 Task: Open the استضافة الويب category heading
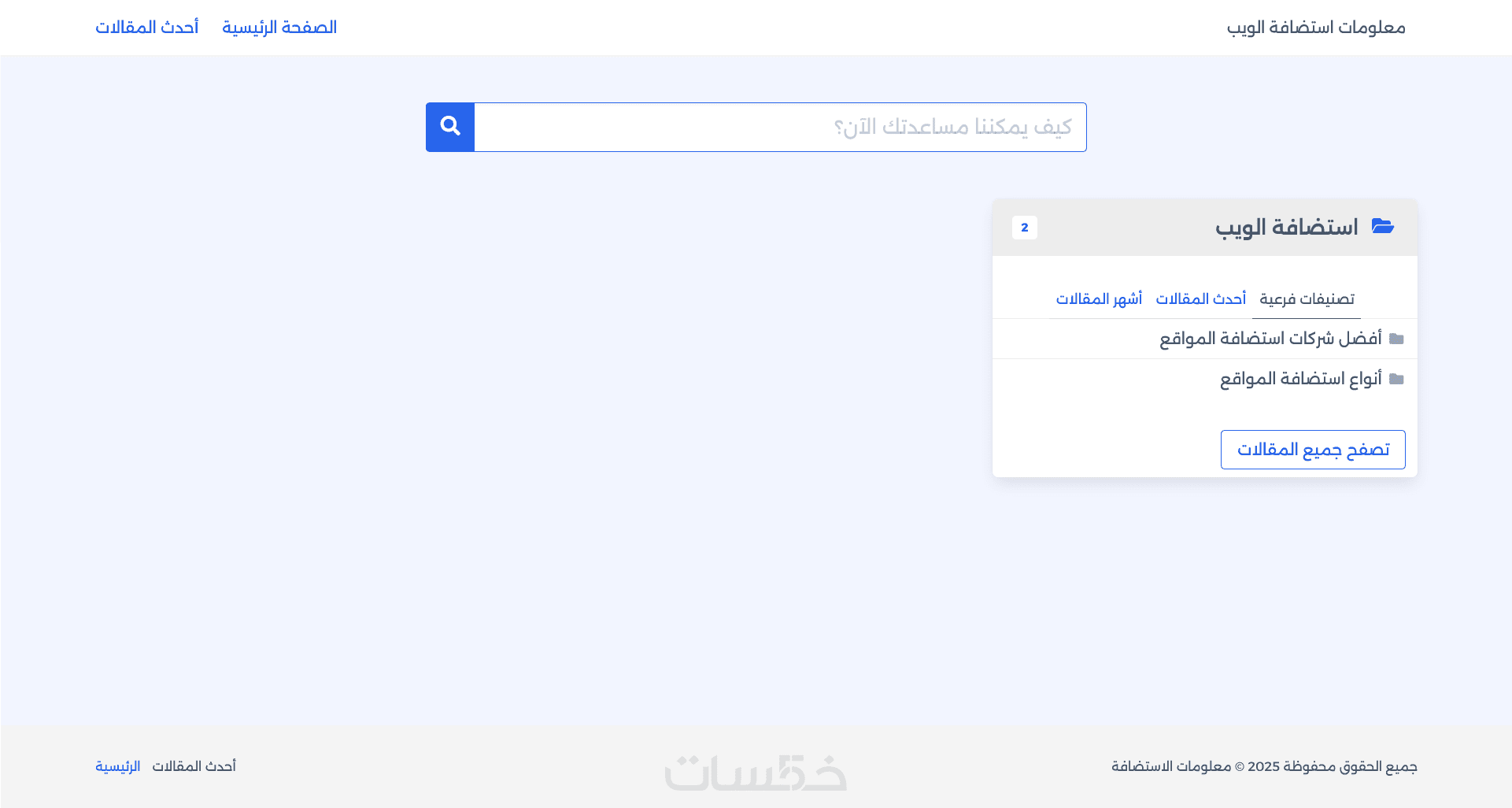point(1286,228)
